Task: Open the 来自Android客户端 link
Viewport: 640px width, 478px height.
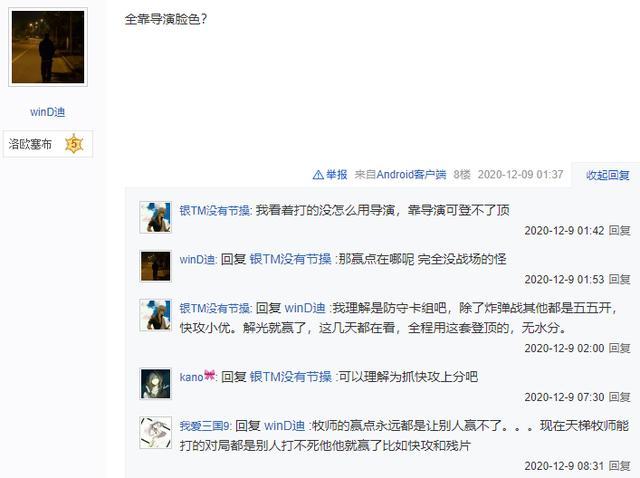Action: tap(400, 175)
